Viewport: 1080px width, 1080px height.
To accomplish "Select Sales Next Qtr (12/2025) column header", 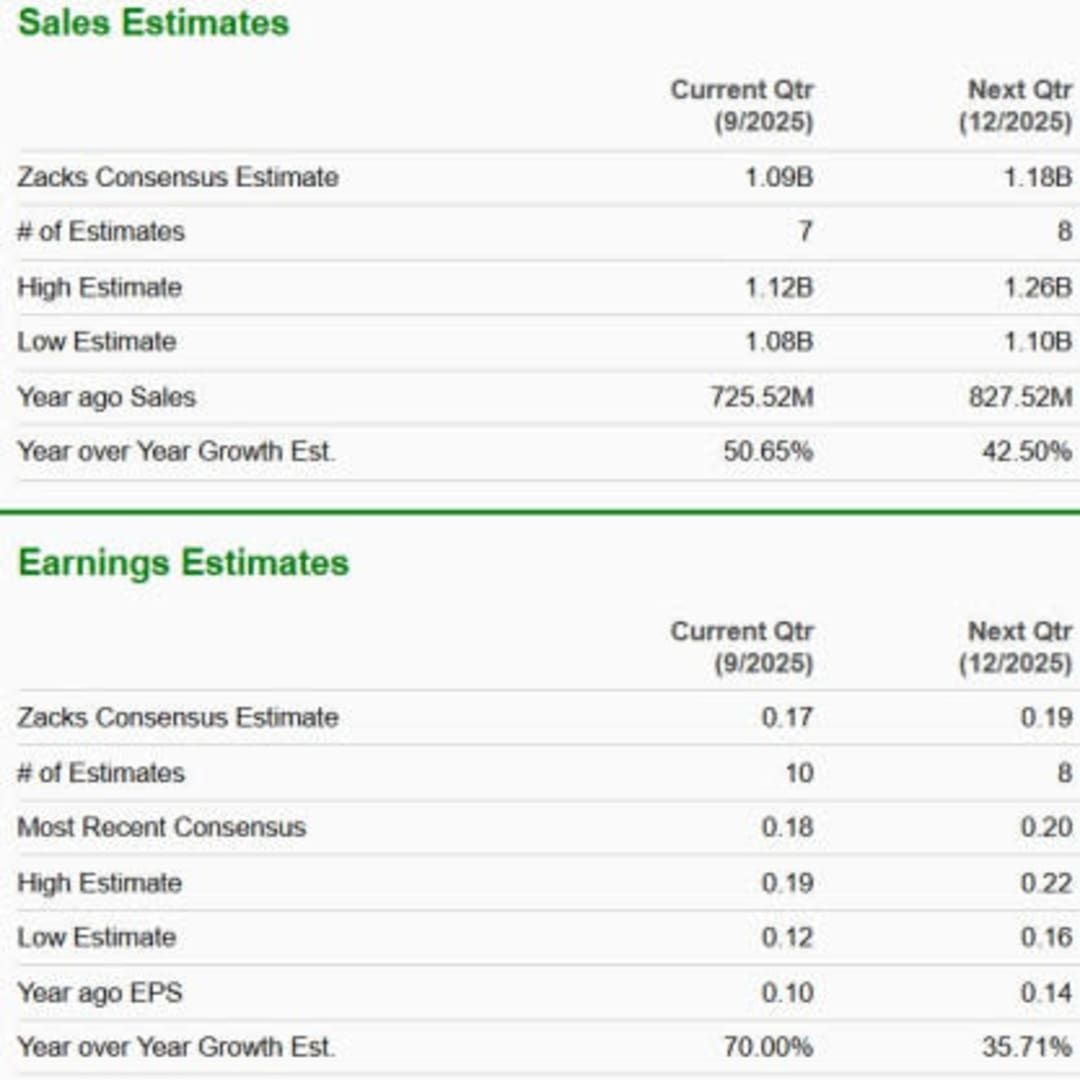I will point(1016,105).
